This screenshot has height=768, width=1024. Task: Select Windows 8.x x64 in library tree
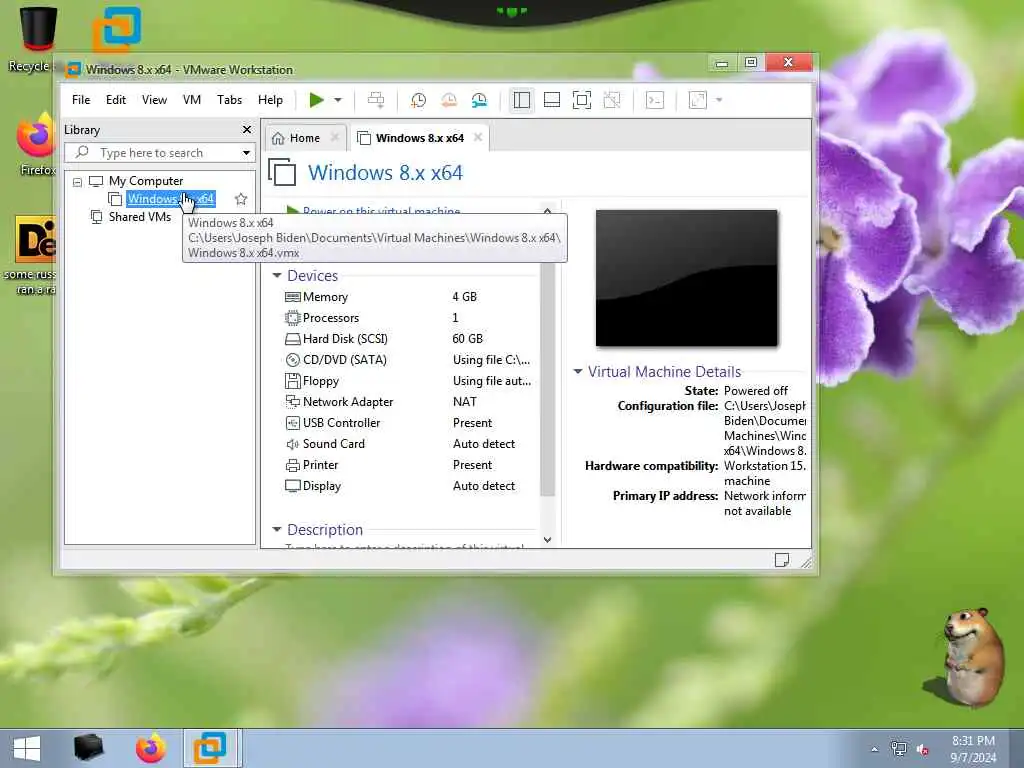(170, 199)
